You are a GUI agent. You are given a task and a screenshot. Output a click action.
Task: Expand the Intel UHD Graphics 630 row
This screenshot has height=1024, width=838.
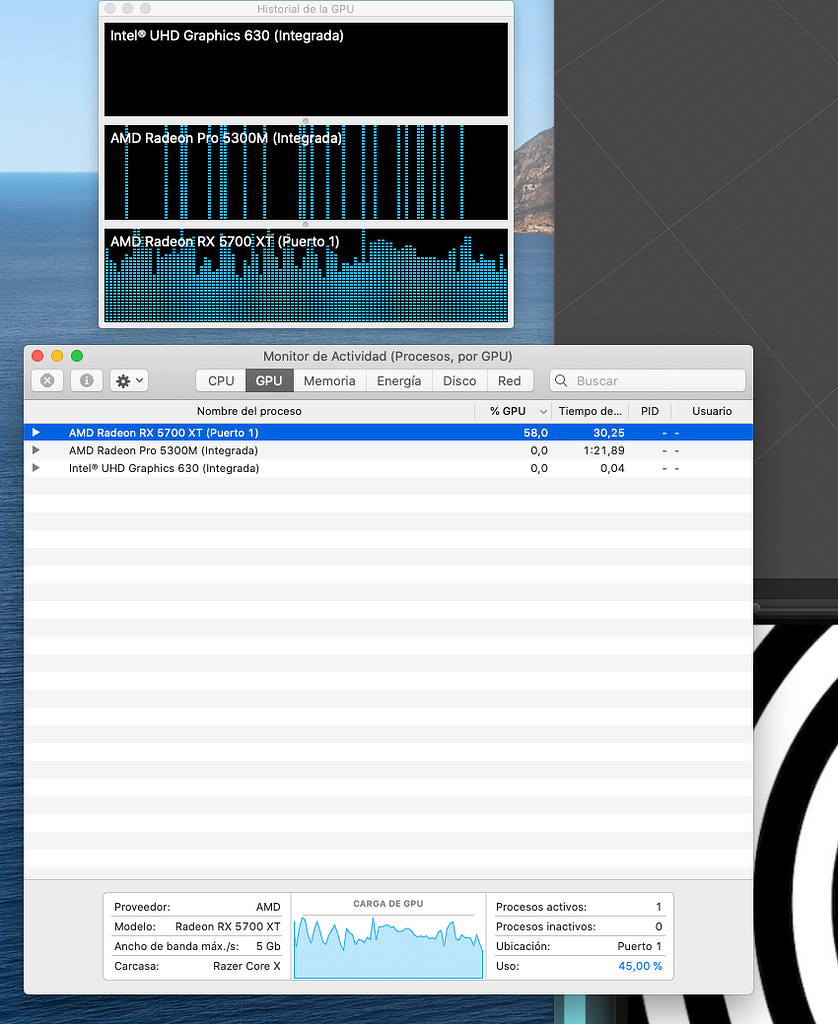36,468
